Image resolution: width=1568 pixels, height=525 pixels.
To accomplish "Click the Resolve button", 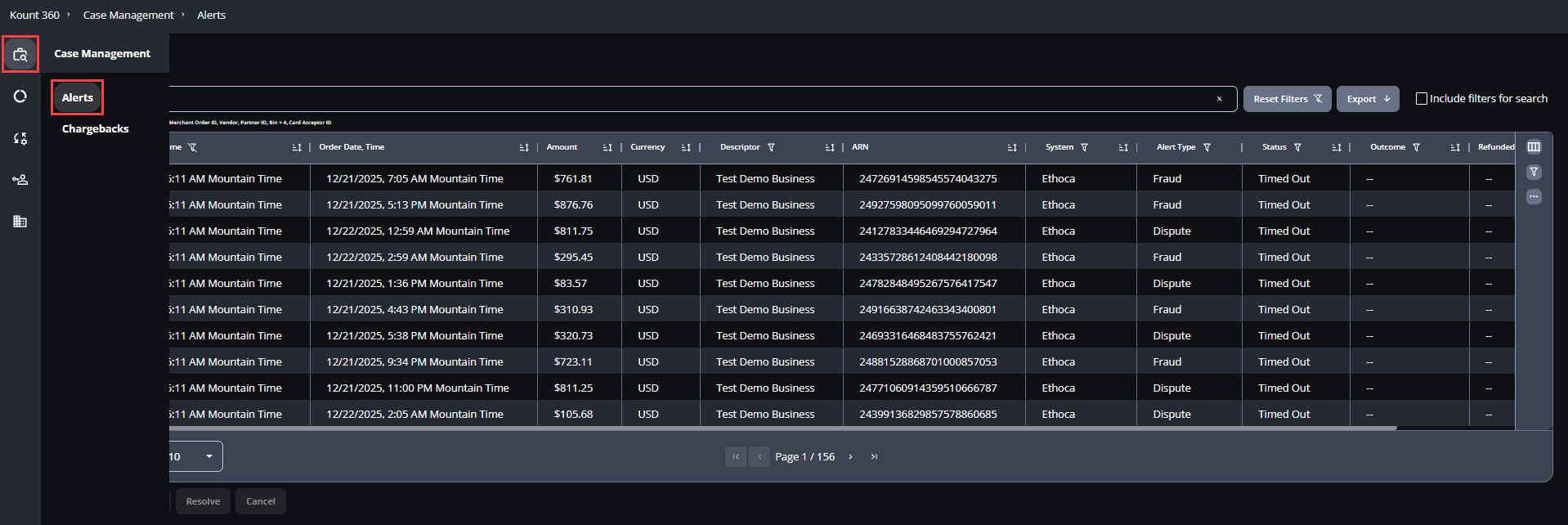I will (203, 501).
